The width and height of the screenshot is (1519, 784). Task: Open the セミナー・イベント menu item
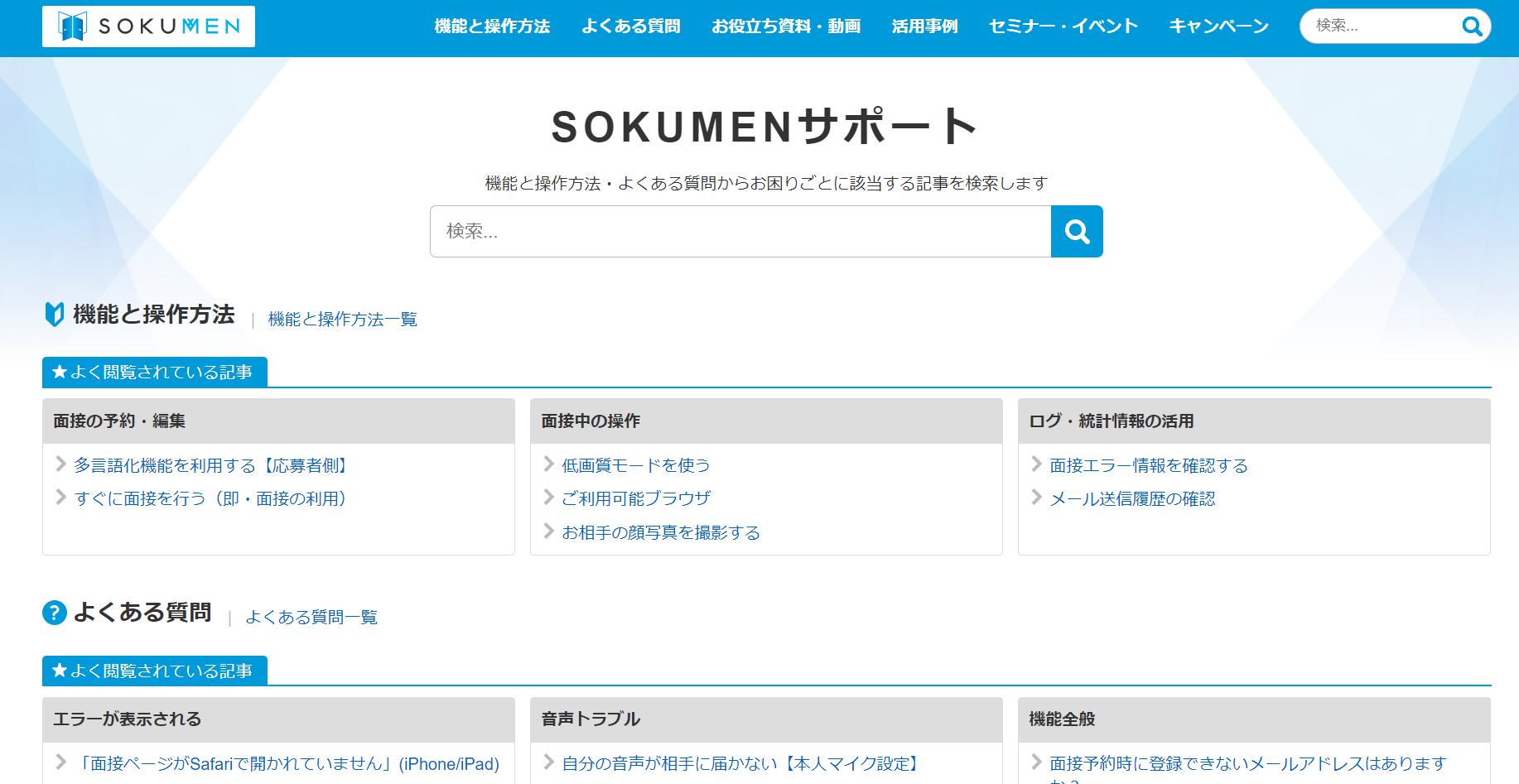1063,26
